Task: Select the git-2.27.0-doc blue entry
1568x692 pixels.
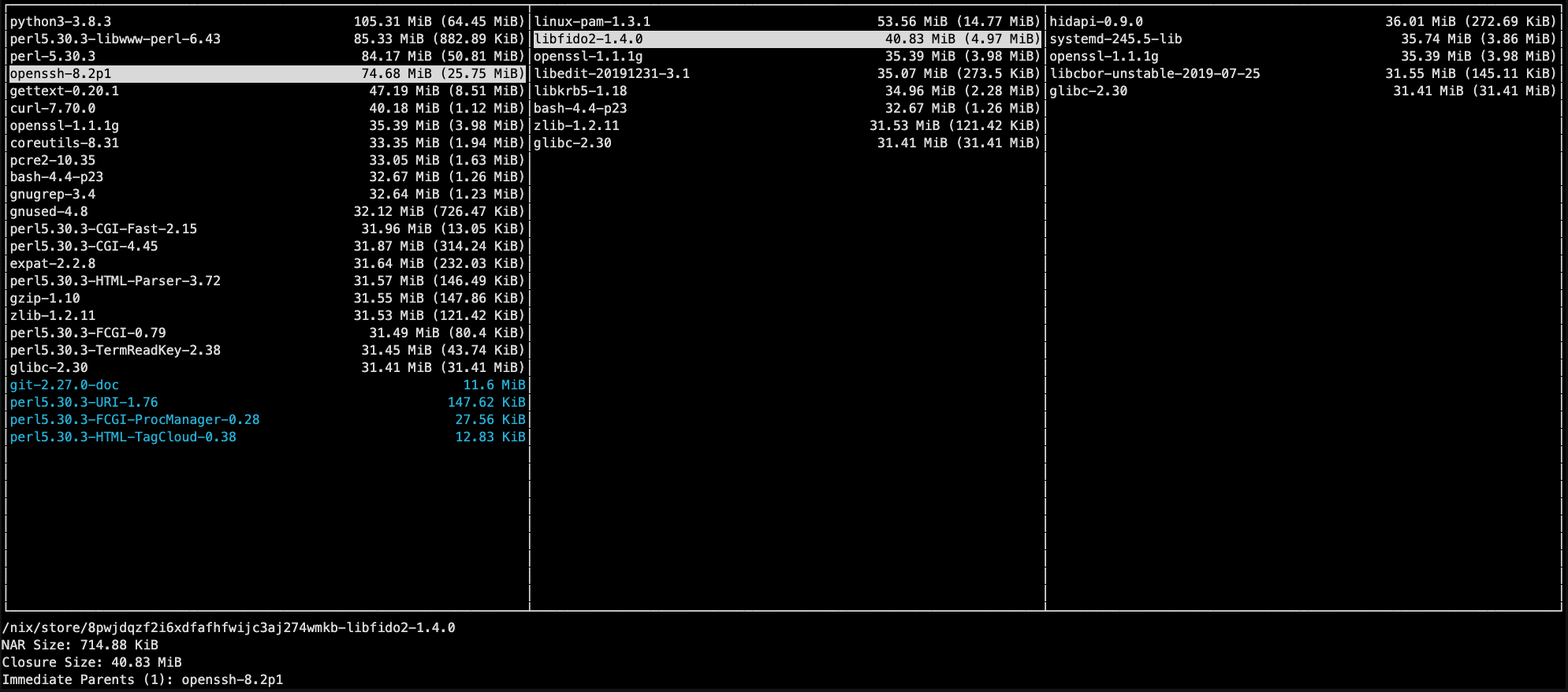Action: click(267, 385)
